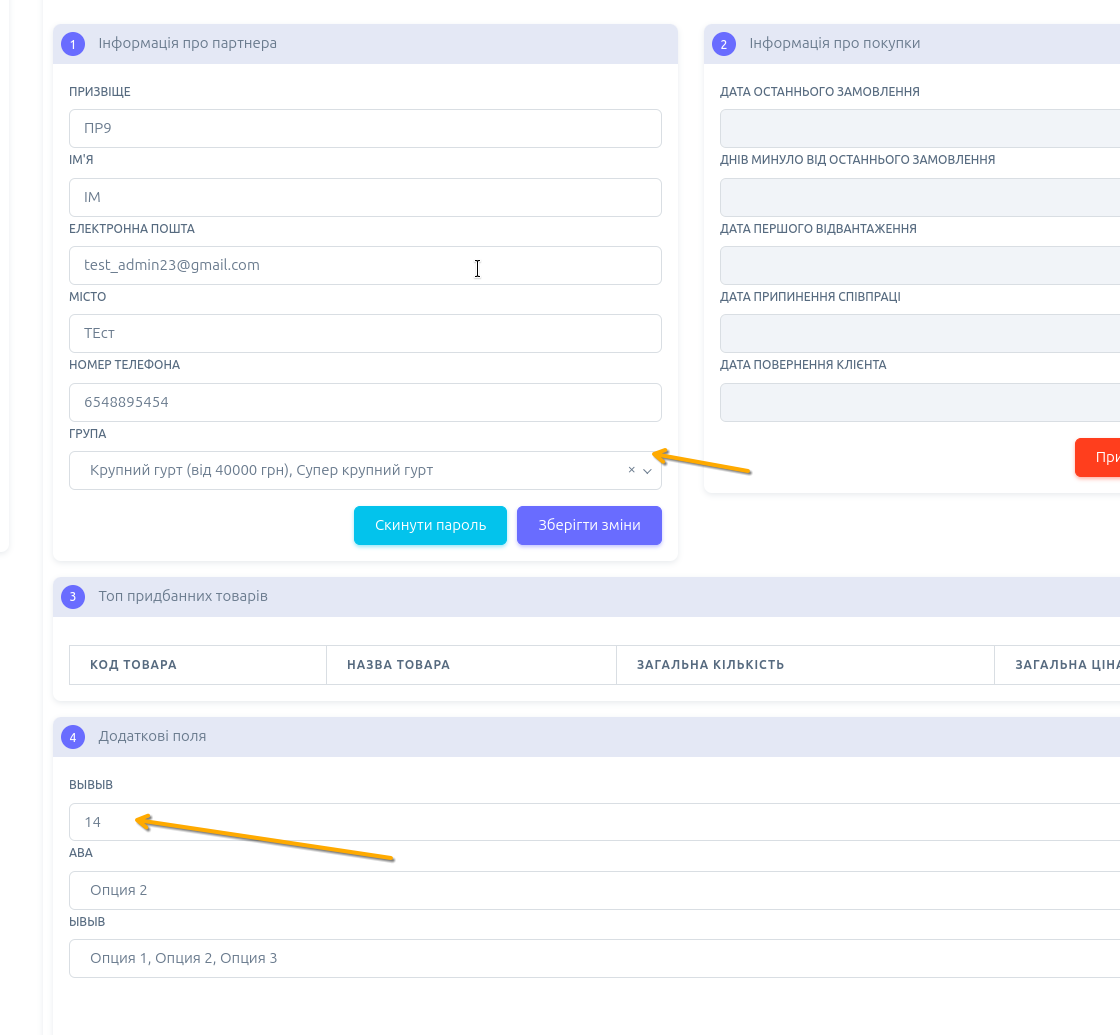Focus the Призвіще field containing ПР9
Image resolution: width=1120 pixels, height=1035 pixels.
(365, 129)
